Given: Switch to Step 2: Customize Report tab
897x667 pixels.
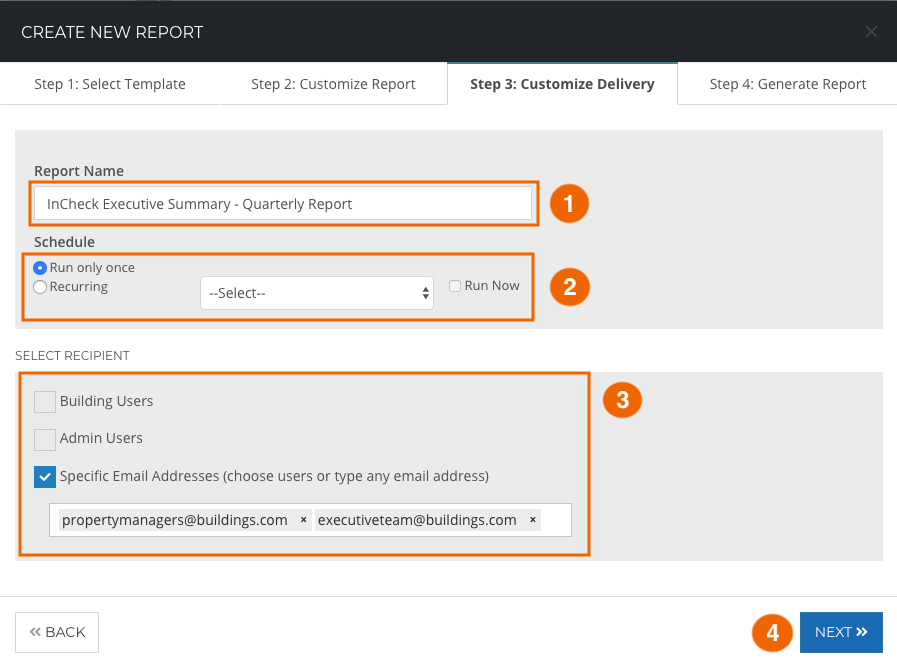Looking at the screenshot, I should coord(334,84).
